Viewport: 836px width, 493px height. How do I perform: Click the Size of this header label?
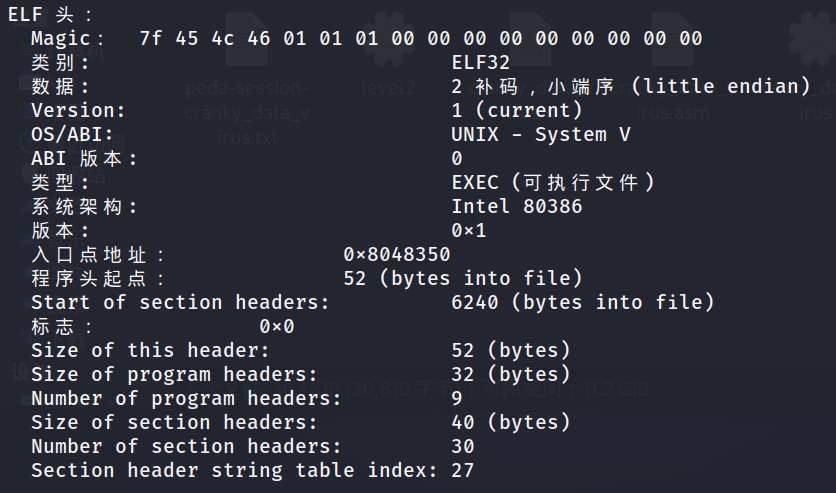150,350
